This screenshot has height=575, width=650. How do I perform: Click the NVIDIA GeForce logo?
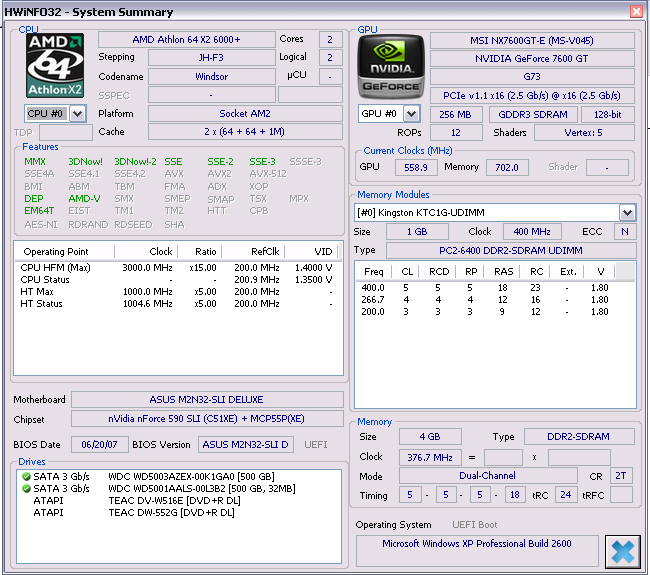pyautogui.click(x=391, y=66)
